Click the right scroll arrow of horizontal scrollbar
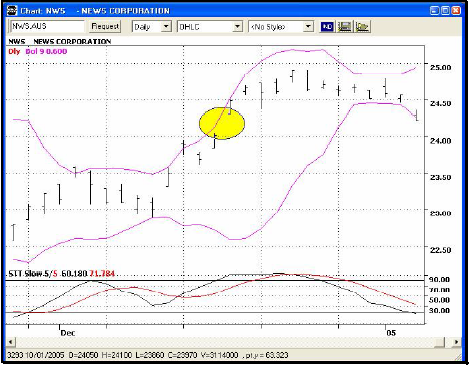469x366 pixels. (x=456, y=342)
